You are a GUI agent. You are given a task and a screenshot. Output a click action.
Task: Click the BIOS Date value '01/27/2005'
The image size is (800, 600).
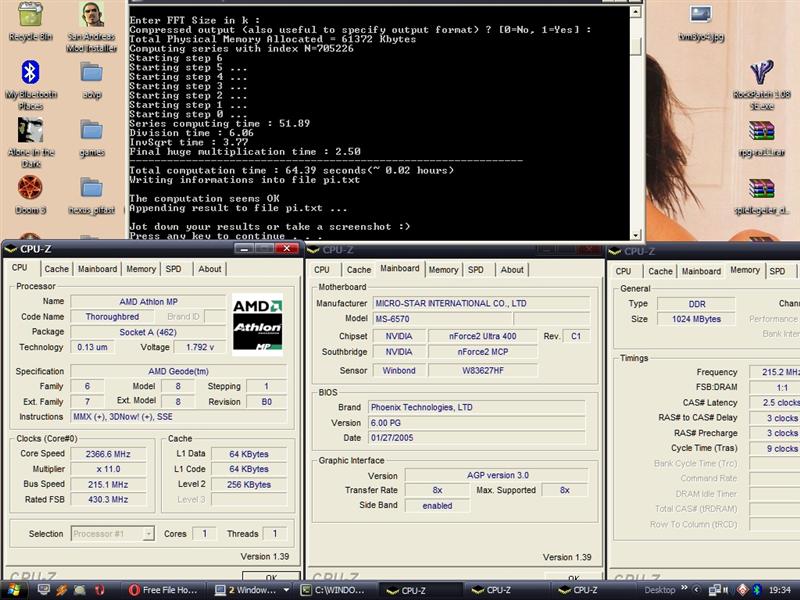tap(477, 438)
